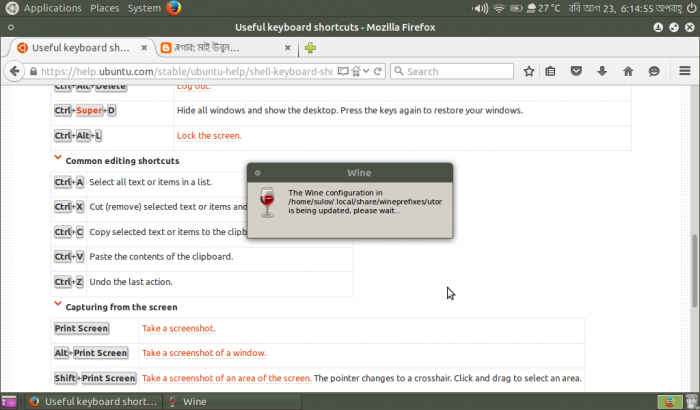
Task: Open the volume speaker indicator
Action: pos(480,8)
